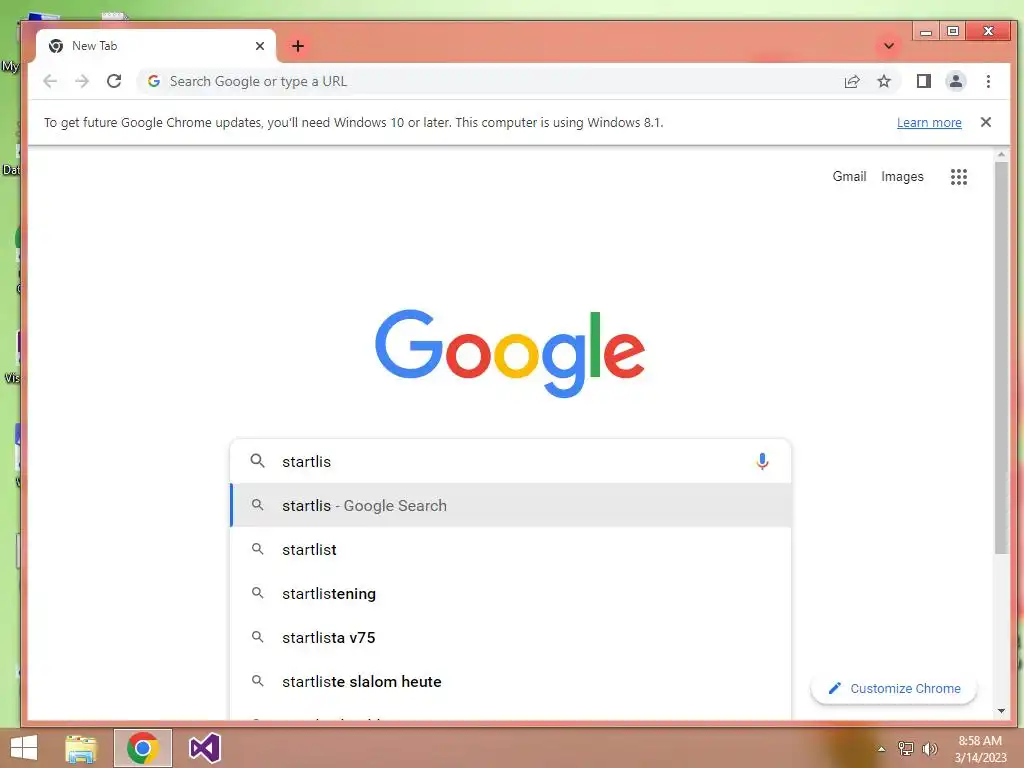Click the scroll down arrow of page scrollbar
Image resolution: width=1024 pixels, height=768 pixels.
point(1001,711)
